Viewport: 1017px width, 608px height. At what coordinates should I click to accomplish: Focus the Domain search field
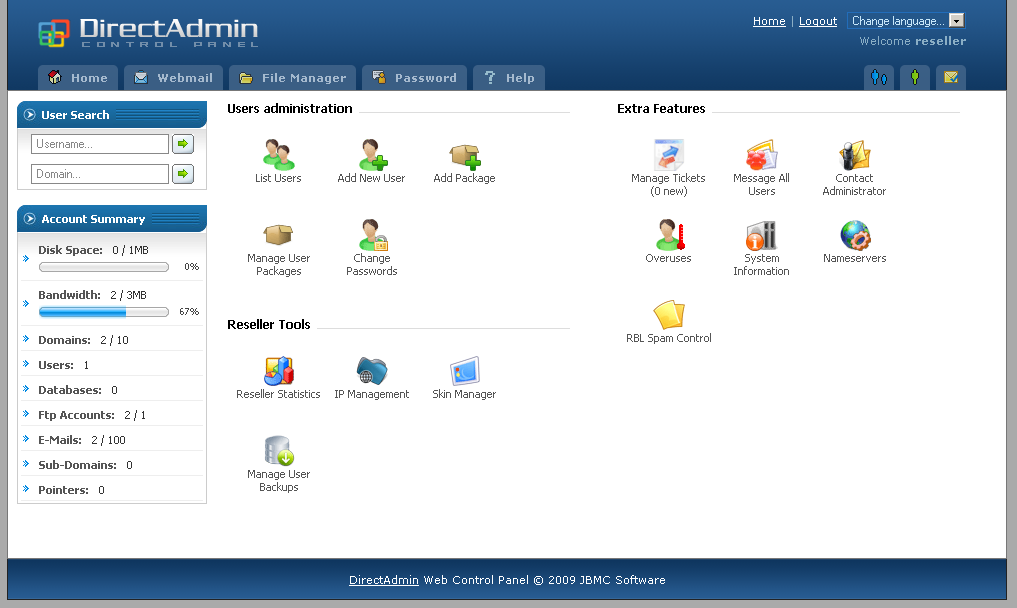(100, 174)
